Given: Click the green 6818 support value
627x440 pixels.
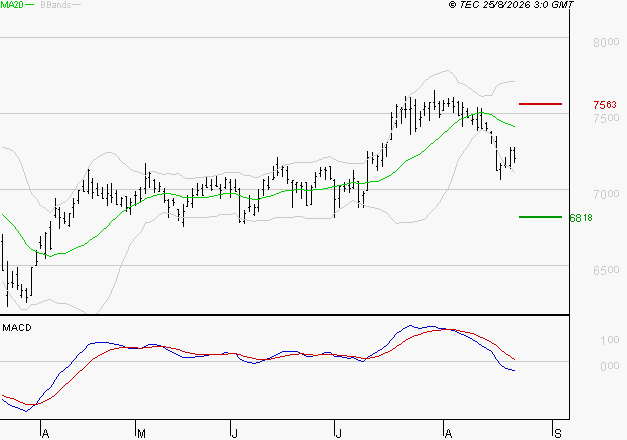Looking at the screenshot, I should tap(581, 218).
